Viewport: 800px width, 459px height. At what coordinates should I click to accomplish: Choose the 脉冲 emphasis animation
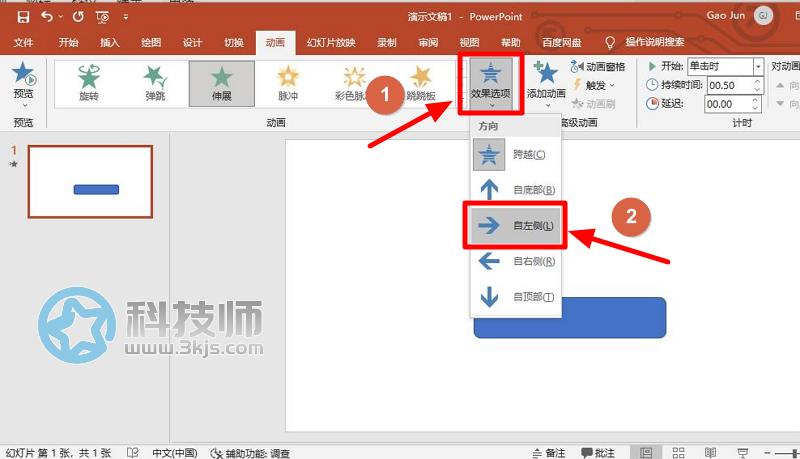tap(288, 83)
